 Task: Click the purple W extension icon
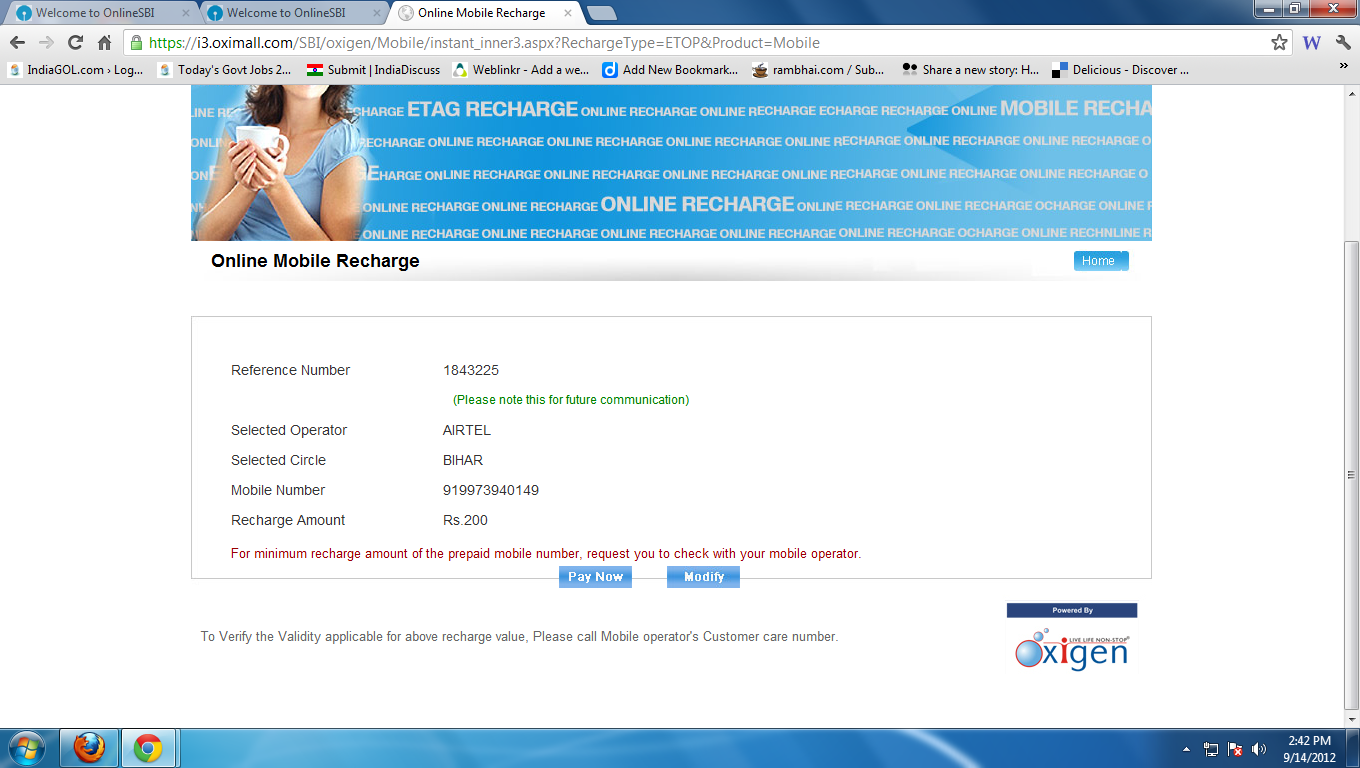1312,43
